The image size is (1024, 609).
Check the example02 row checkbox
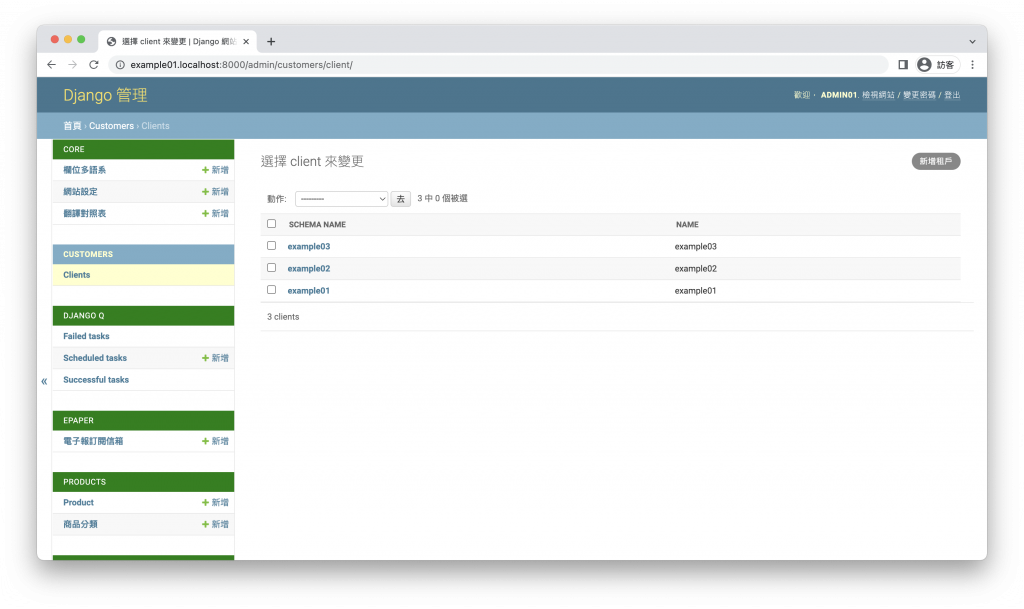point(272,268)
